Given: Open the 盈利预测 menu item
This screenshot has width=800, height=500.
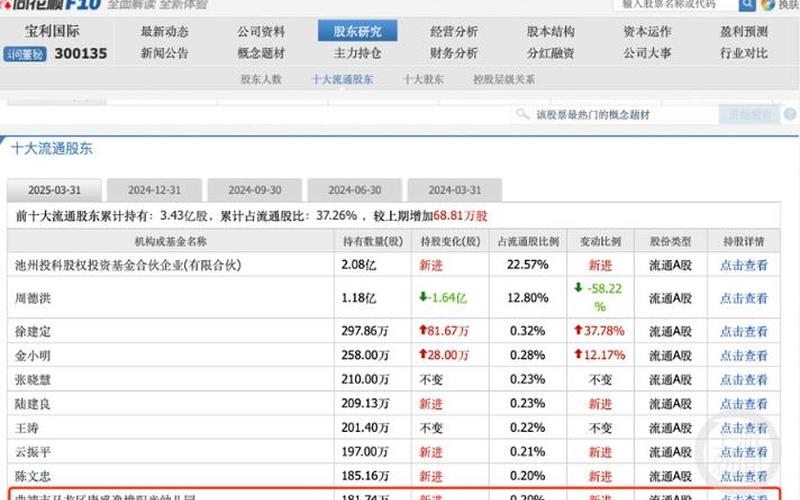Looking at the screenshot, I should click(744, 32).
